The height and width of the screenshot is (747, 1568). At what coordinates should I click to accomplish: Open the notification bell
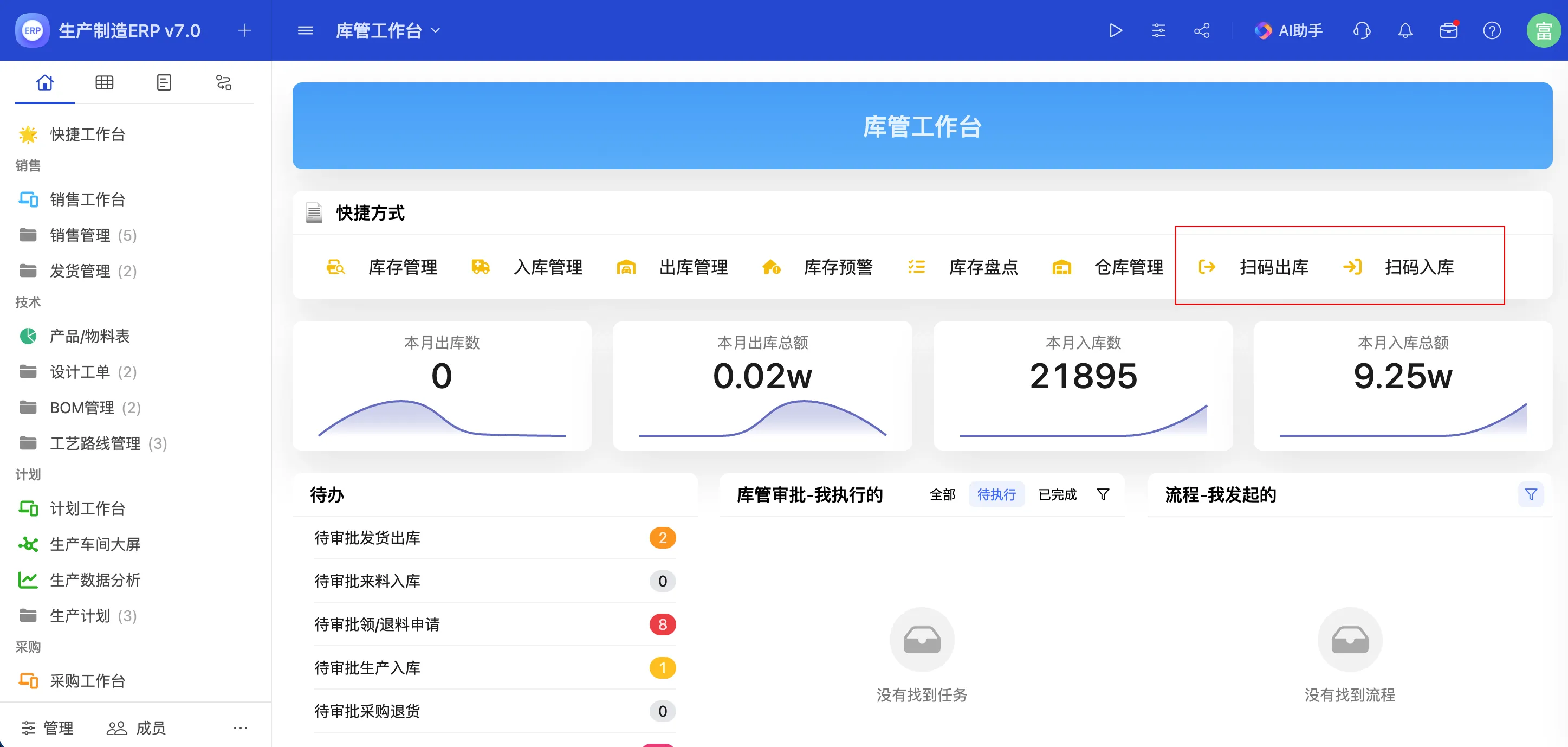1405,30
